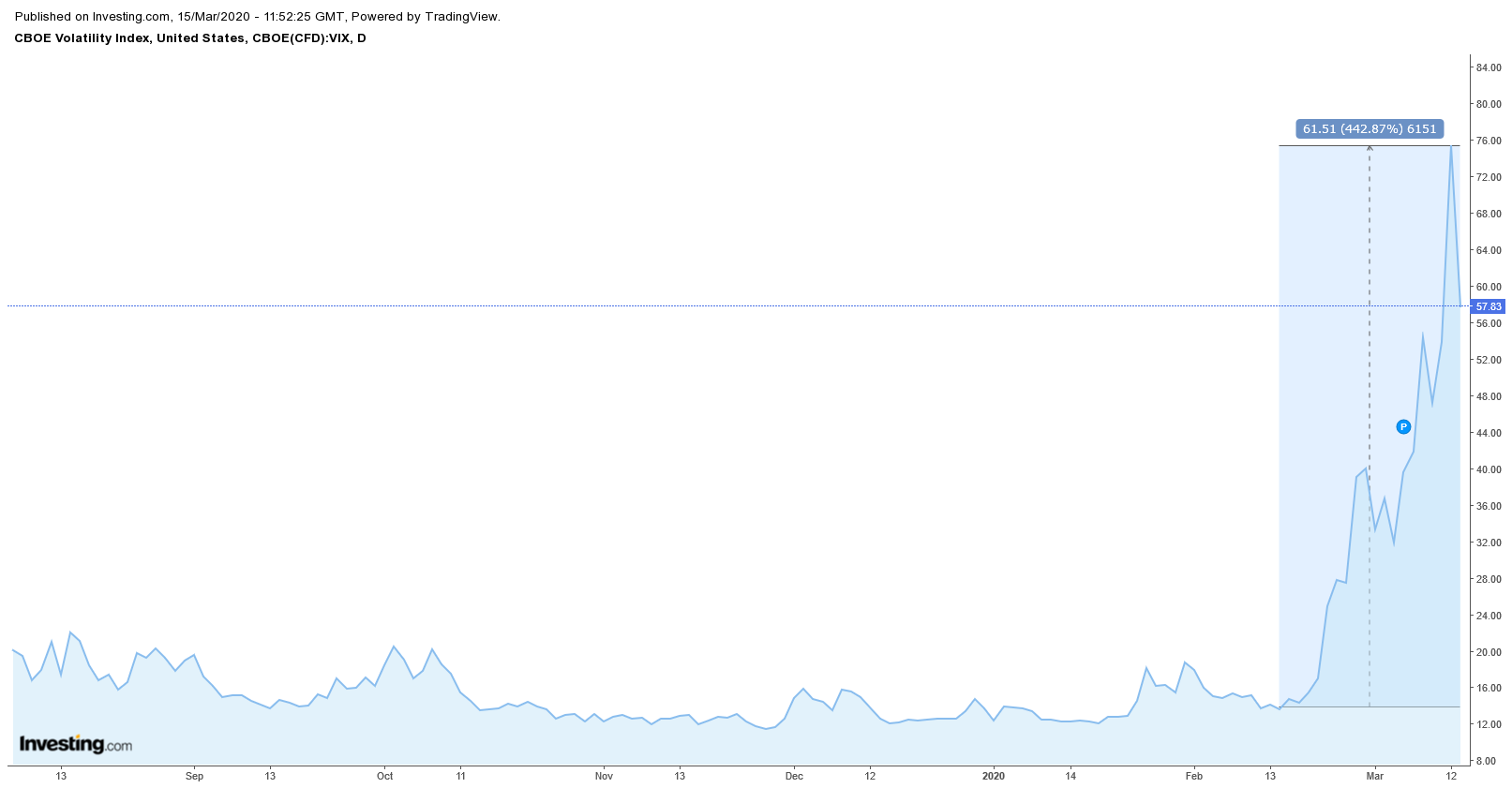This screenshot has height=788, width=1512.
Task: Click the 64.00 price axis label
Action: coord(1489,250)
